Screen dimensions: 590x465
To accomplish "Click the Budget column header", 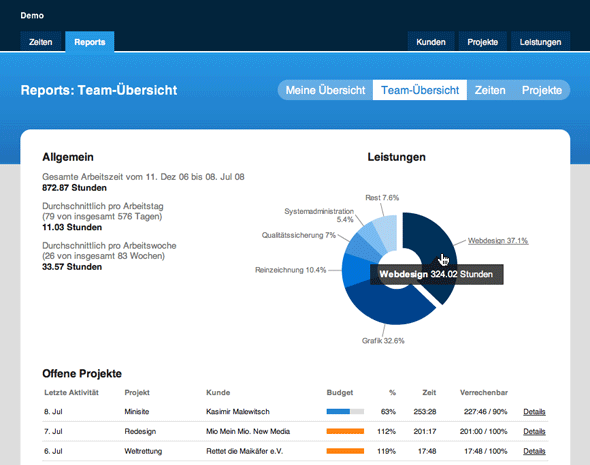I will click(340, 392).
